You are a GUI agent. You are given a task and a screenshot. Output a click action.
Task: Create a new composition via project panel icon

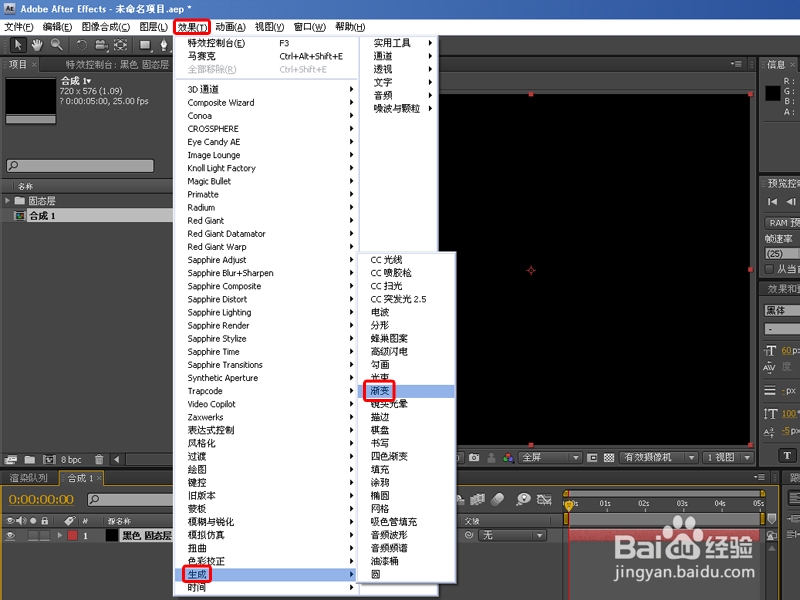(x=49, y=460)
